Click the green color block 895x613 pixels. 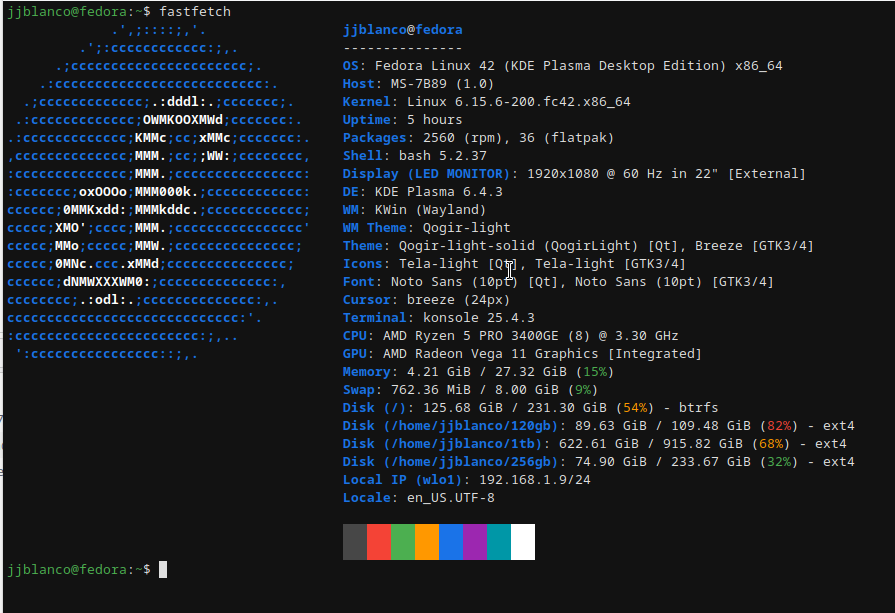tap(403, 542)
